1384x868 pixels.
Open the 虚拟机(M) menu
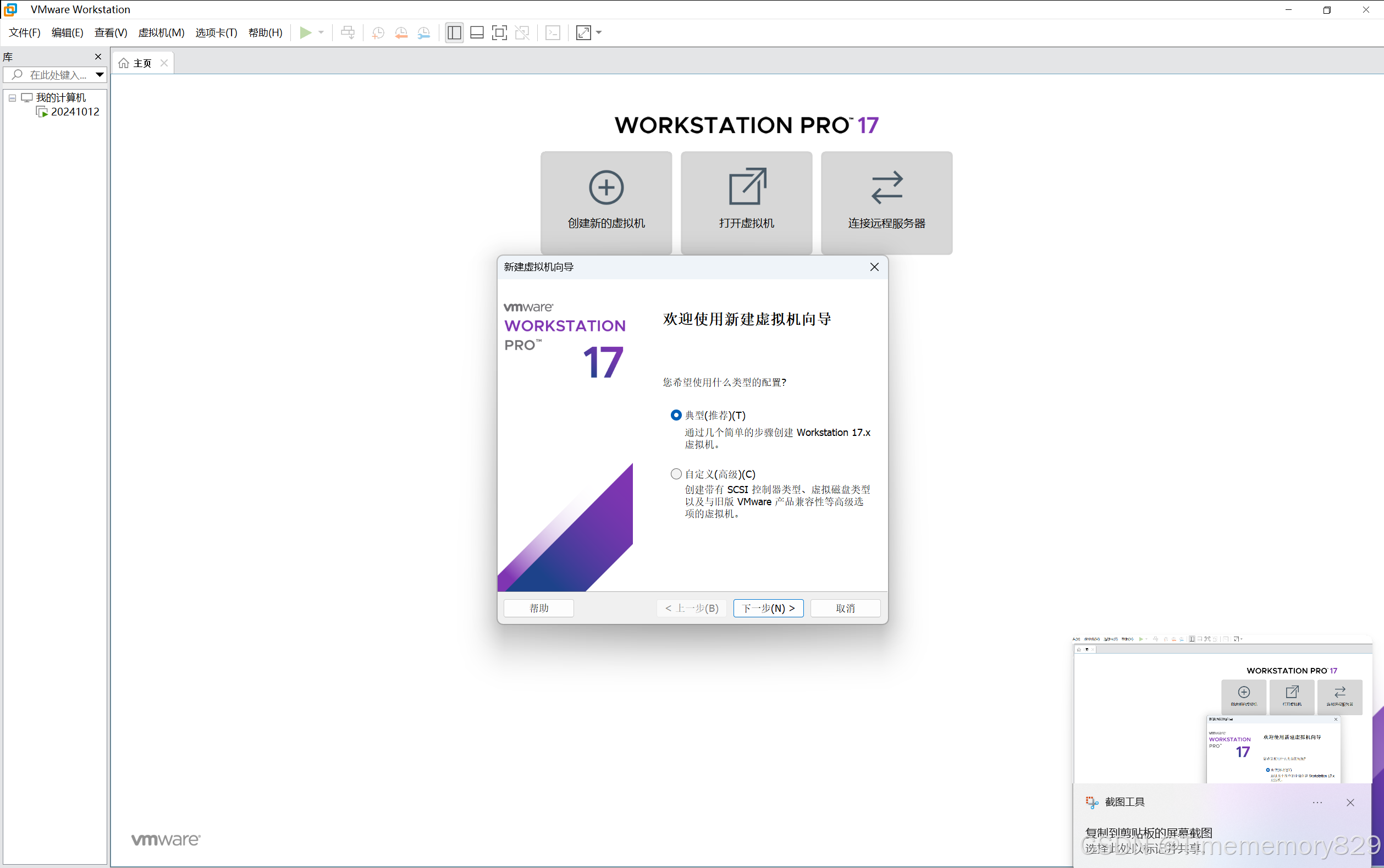(161, 33)
